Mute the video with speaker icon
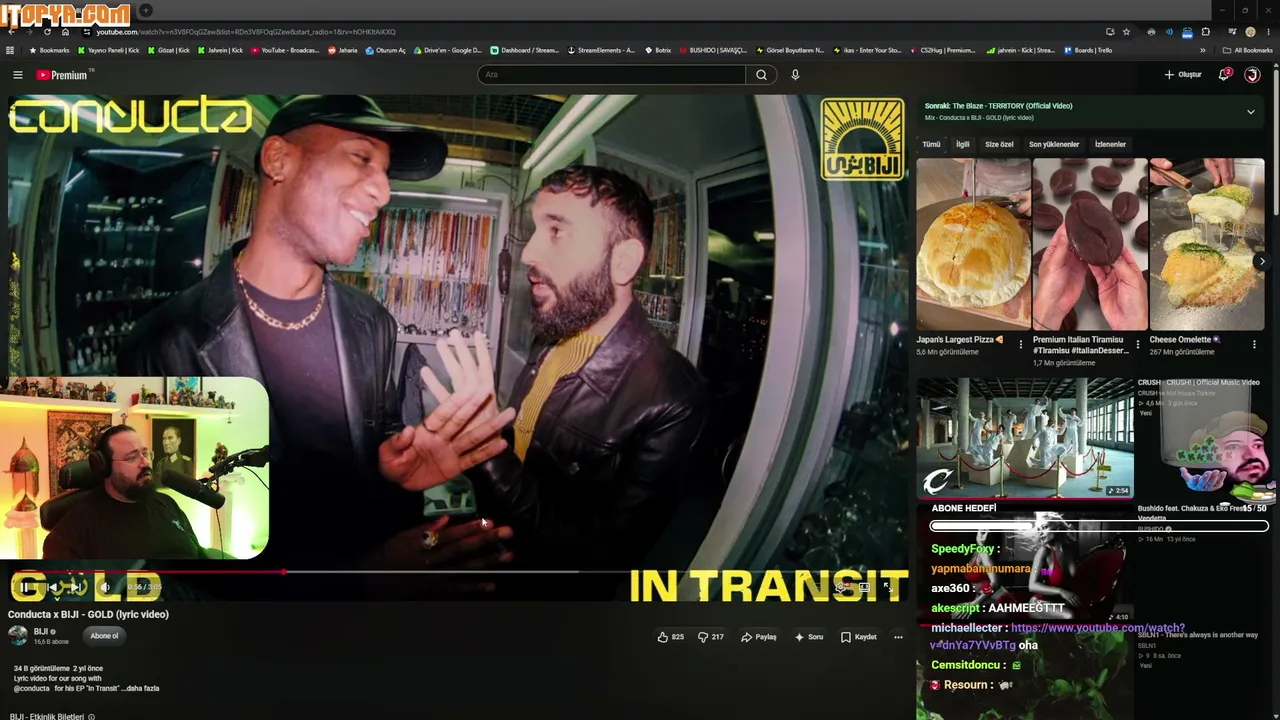The width and height of the screenshot is (1280, 720). click(x=104, y=587)
